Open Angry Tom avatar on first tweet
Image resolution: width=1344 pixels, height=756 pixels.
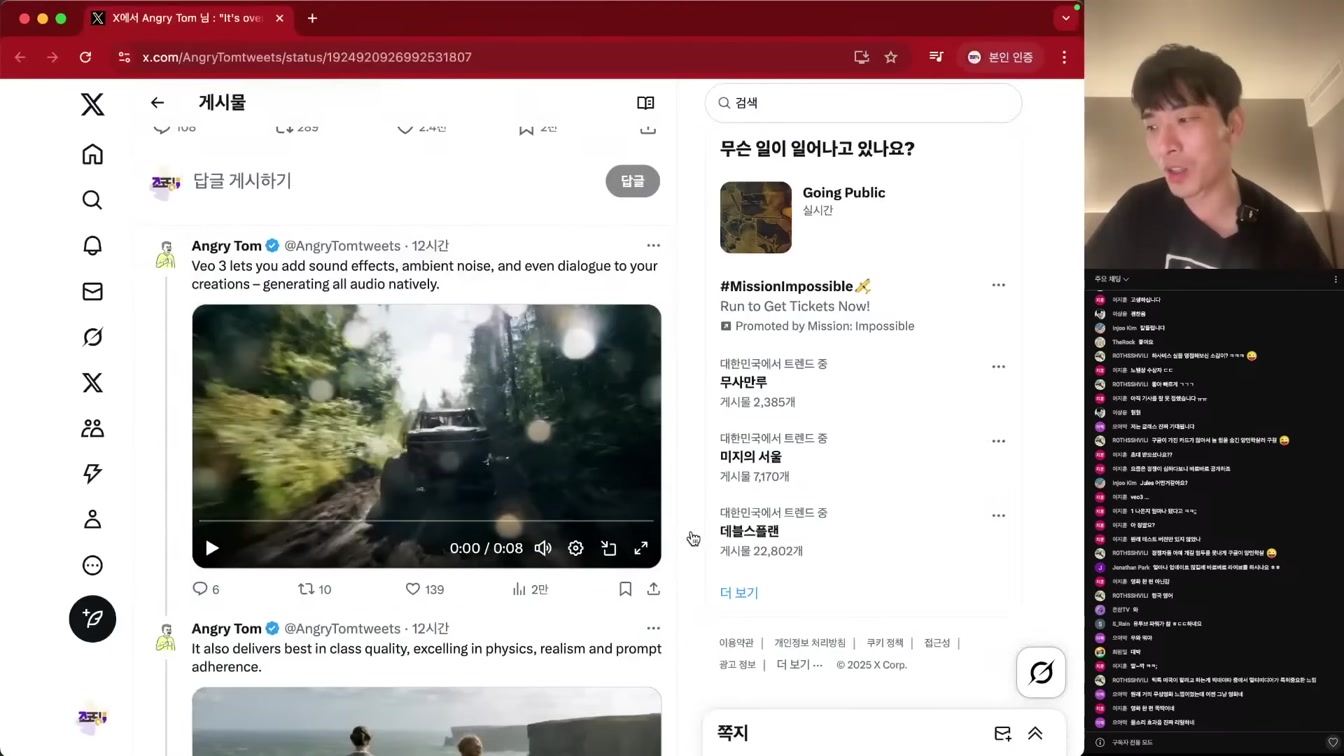click(x=166, y=254)
